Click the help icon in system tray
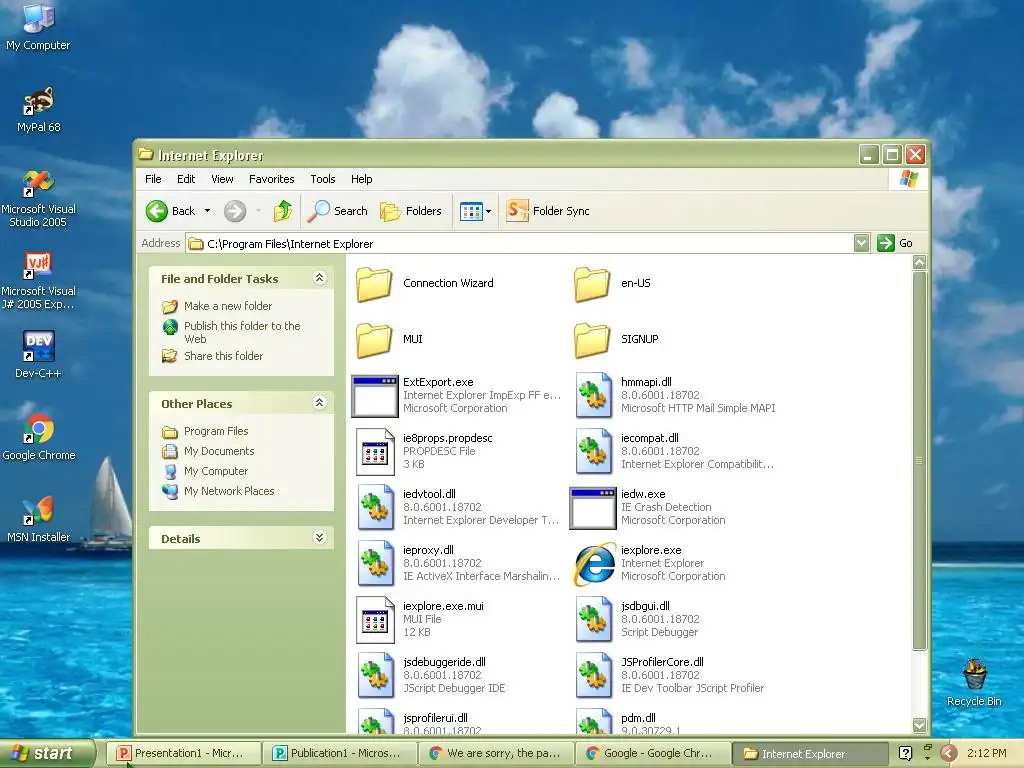Viewport: 1024px width, 768px height. point(905,753)
